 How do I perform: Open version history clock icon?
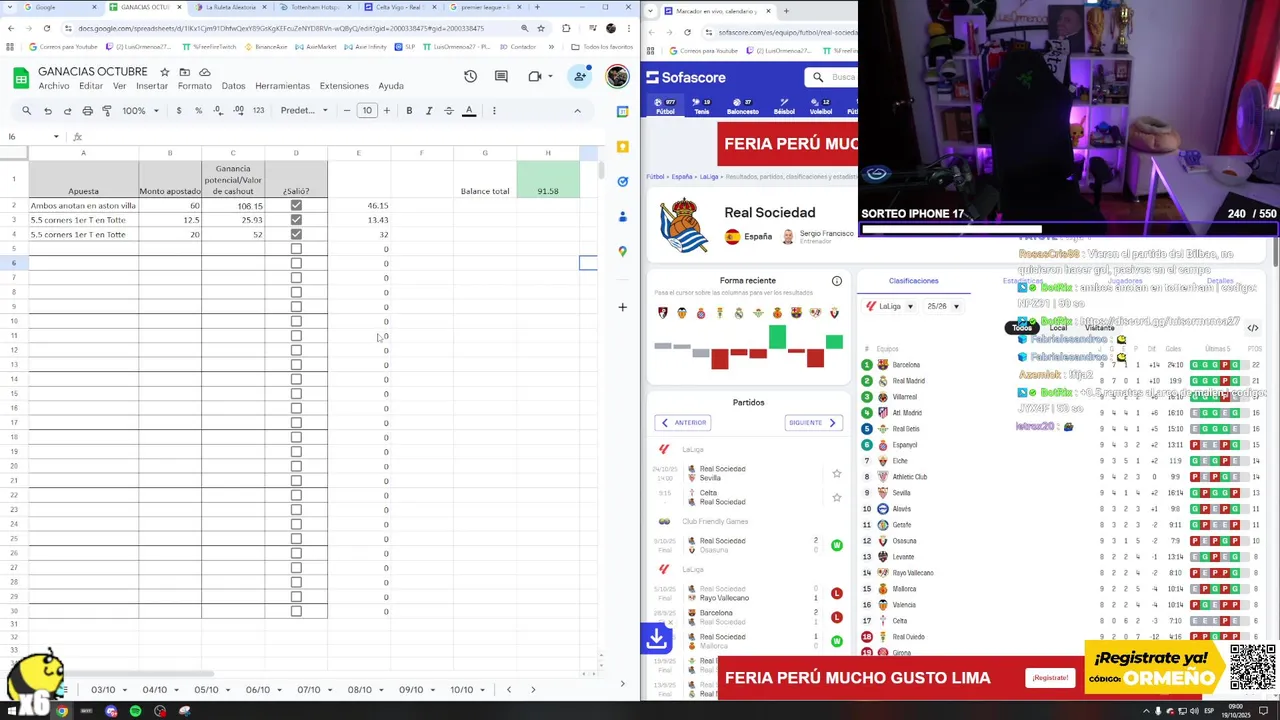pos(470,77)
